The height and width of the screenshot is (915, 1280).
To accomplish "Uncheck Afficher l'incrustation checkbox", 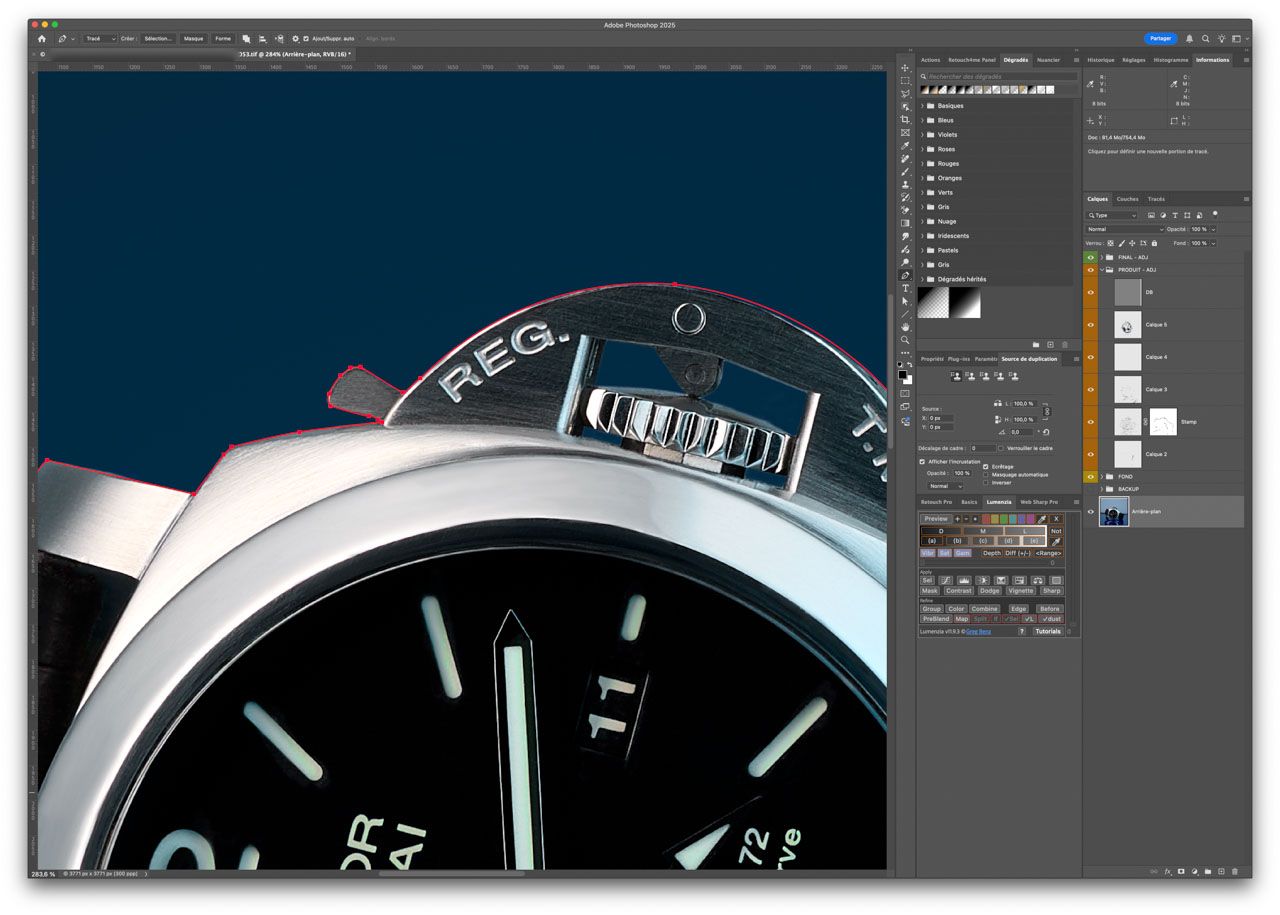I will pyautogui.click(x=922, y=462).
